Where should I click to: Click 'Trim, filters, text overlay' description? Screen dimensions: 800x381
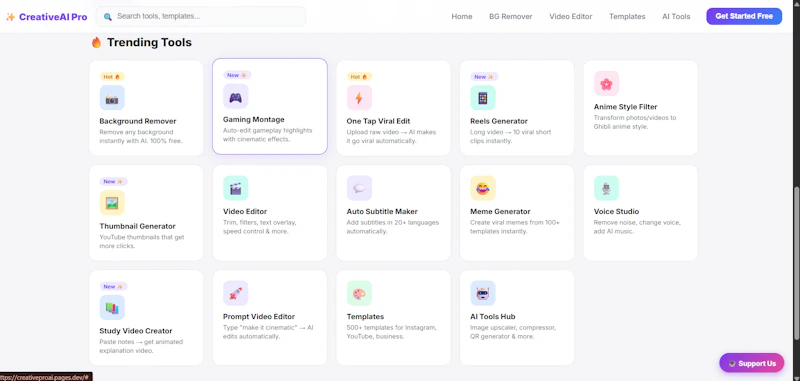coord(260,227)
